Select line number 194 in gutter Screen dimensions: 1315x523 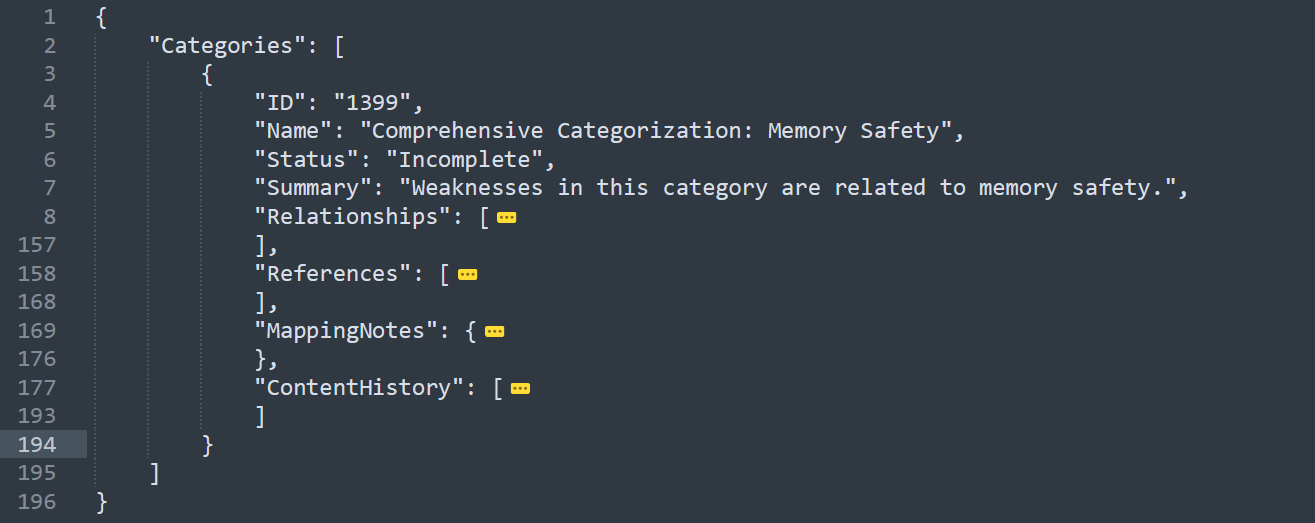pyautogui.click(x=37, y=445)
